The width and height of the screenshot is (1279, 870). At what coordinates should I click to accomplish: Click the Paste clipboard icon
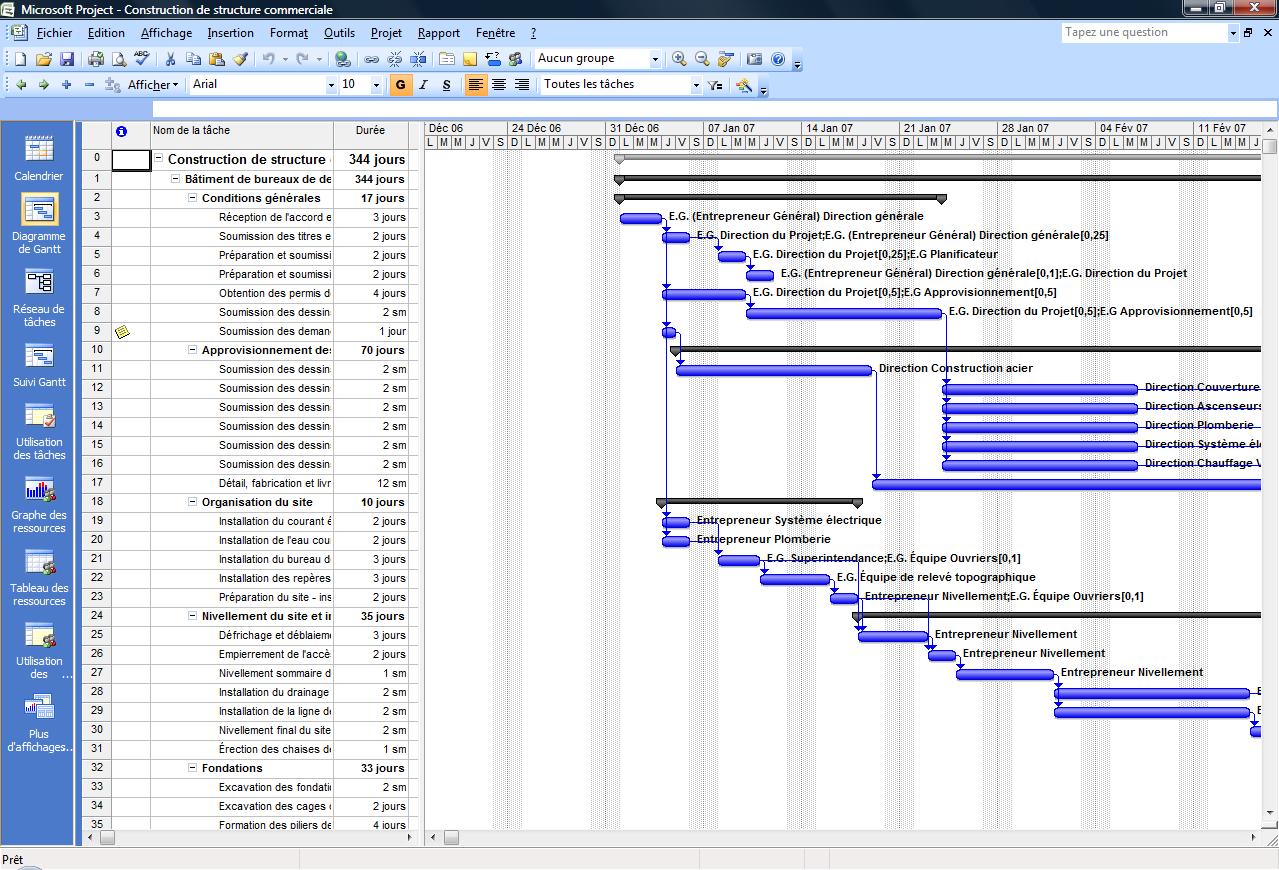coord(217,59)
